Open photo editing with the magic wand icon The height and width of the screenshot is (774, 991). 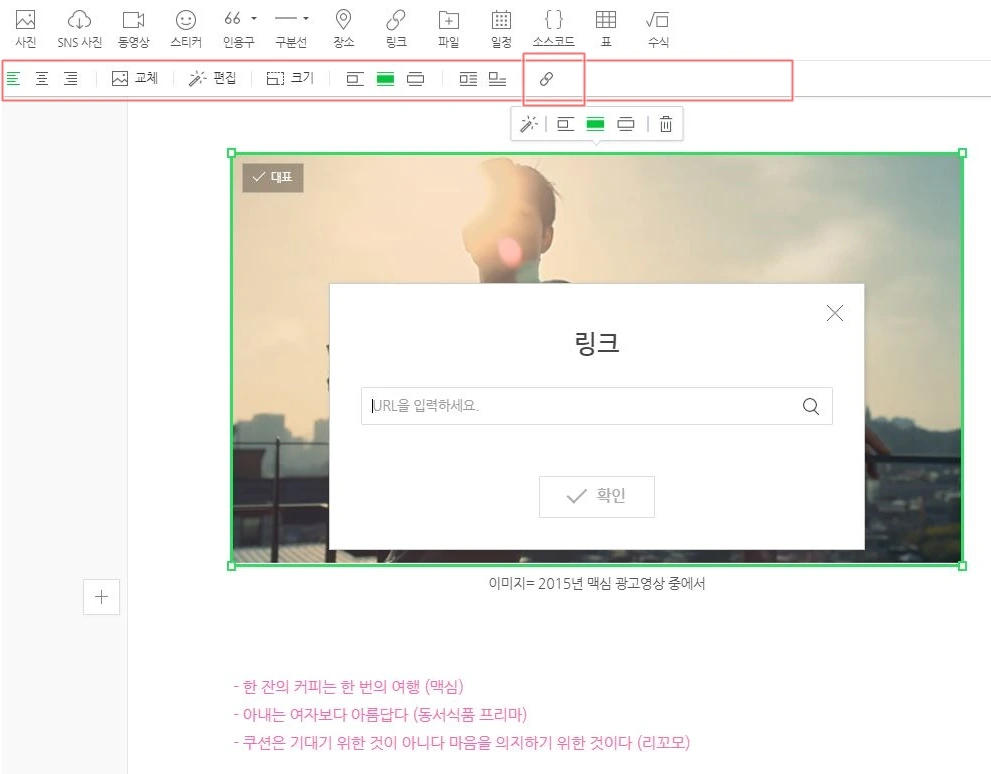point(529,124)
